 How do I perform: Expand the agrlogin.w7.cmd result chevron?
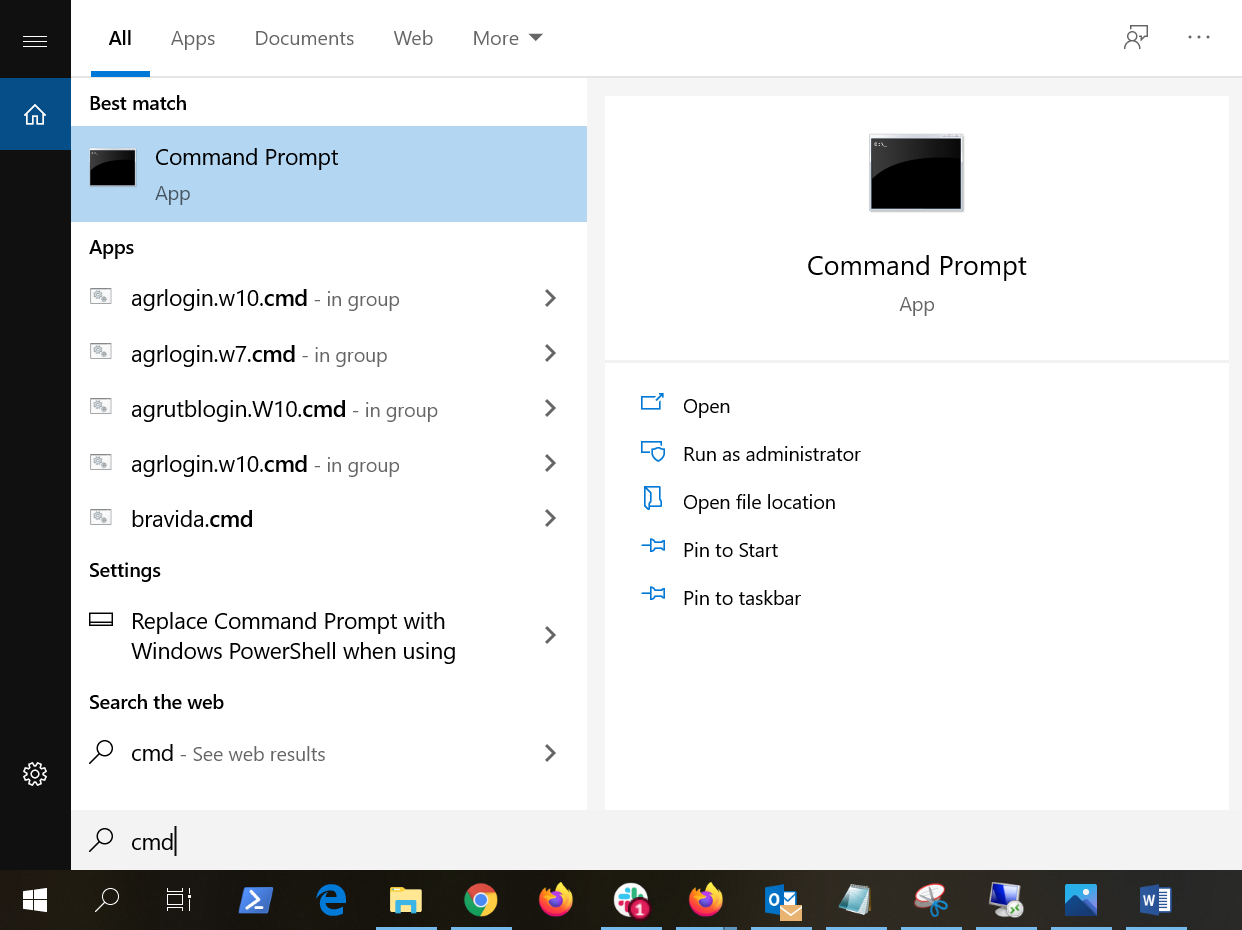[550, 353]
